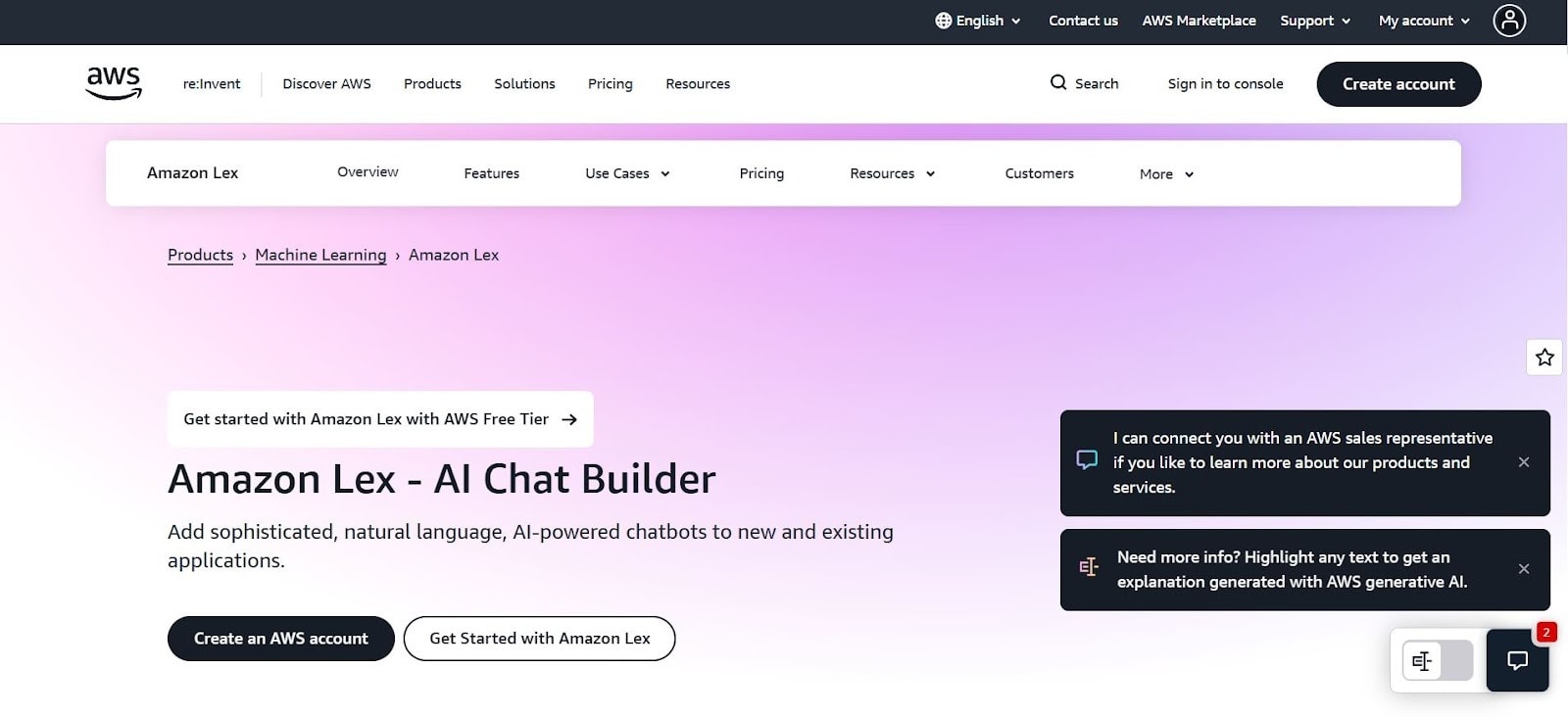The height and width of the screenshot is (717, 1568).
Task: Open the More menu in Lex navigation
Action: pos(1163,173)
